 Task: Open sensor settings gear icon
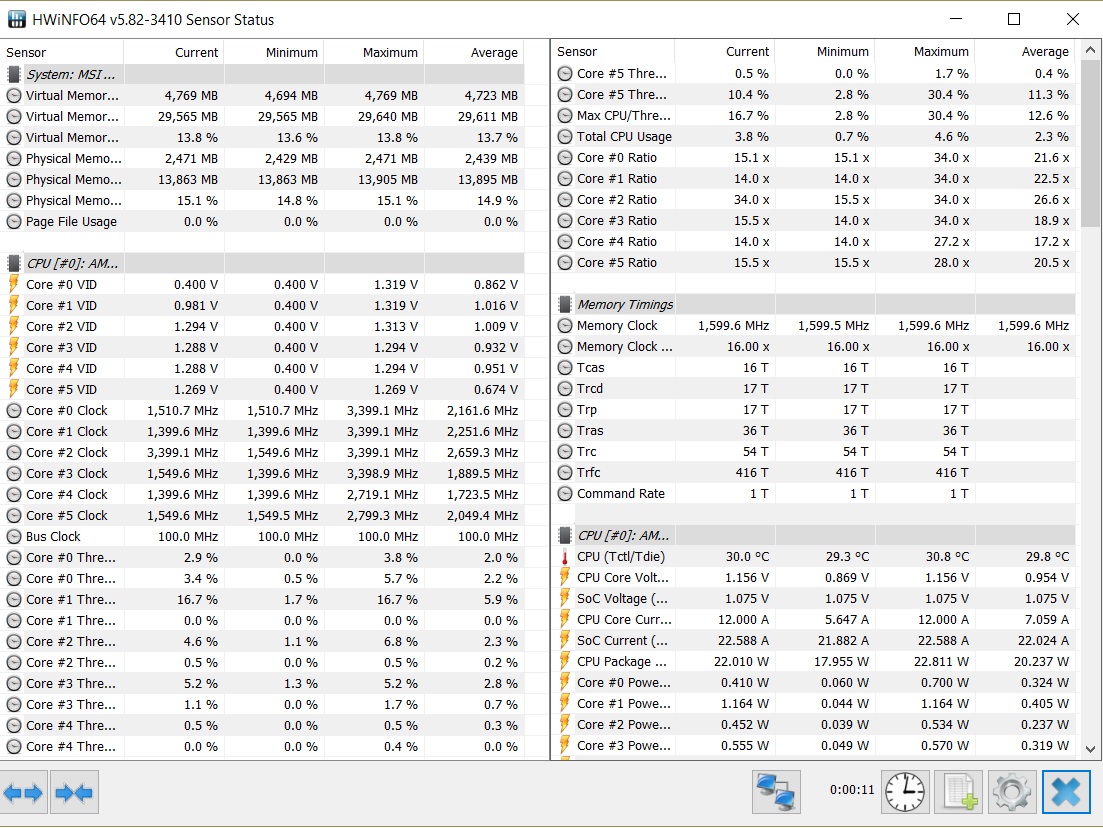[x=1012, y=792]
